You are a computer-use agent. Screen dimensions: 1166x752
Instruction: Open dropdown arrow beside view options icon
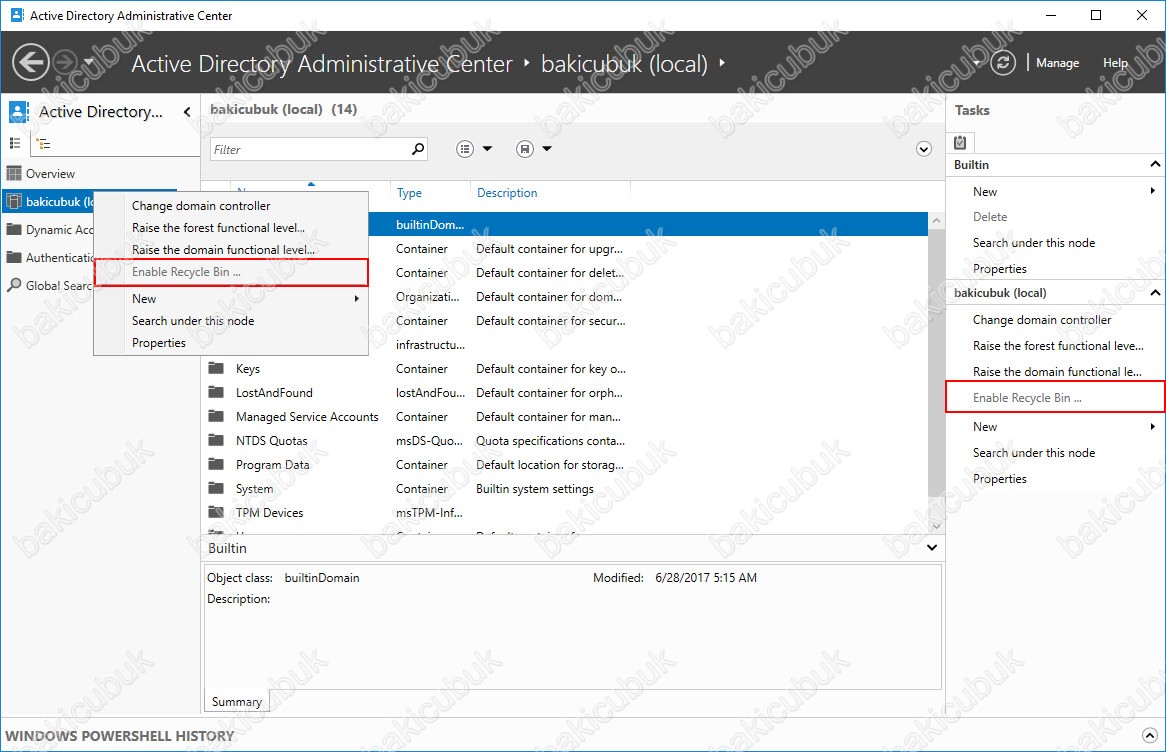click(x=487, y=149)
